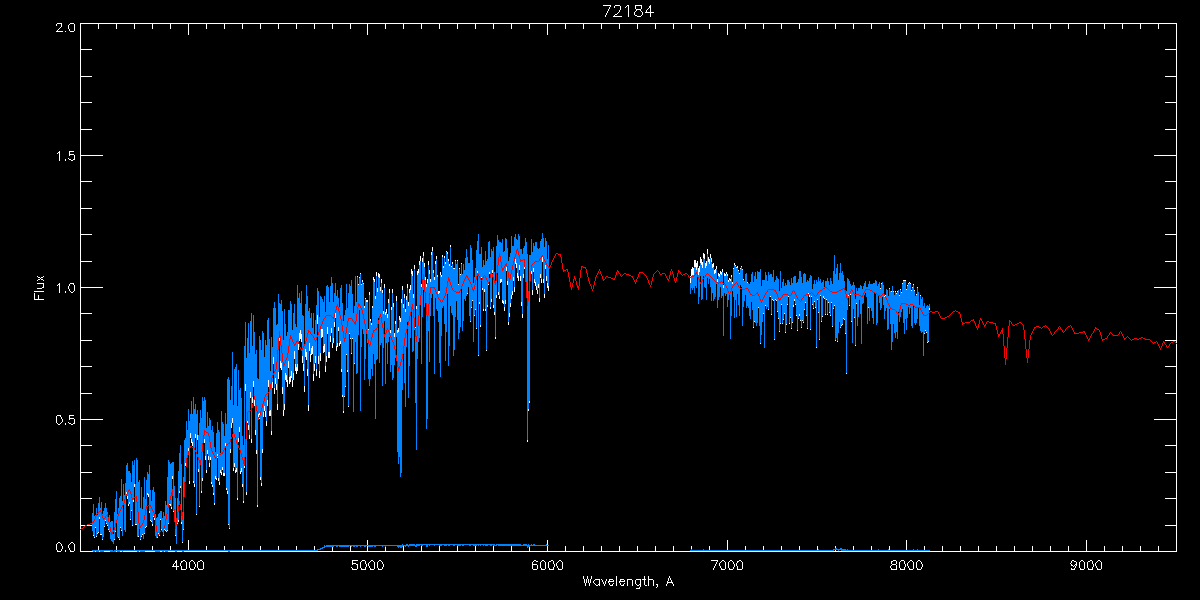Click the 5000 x-axis tick label
Viewport: 1200px width, 600px height.
click(368, 565)
